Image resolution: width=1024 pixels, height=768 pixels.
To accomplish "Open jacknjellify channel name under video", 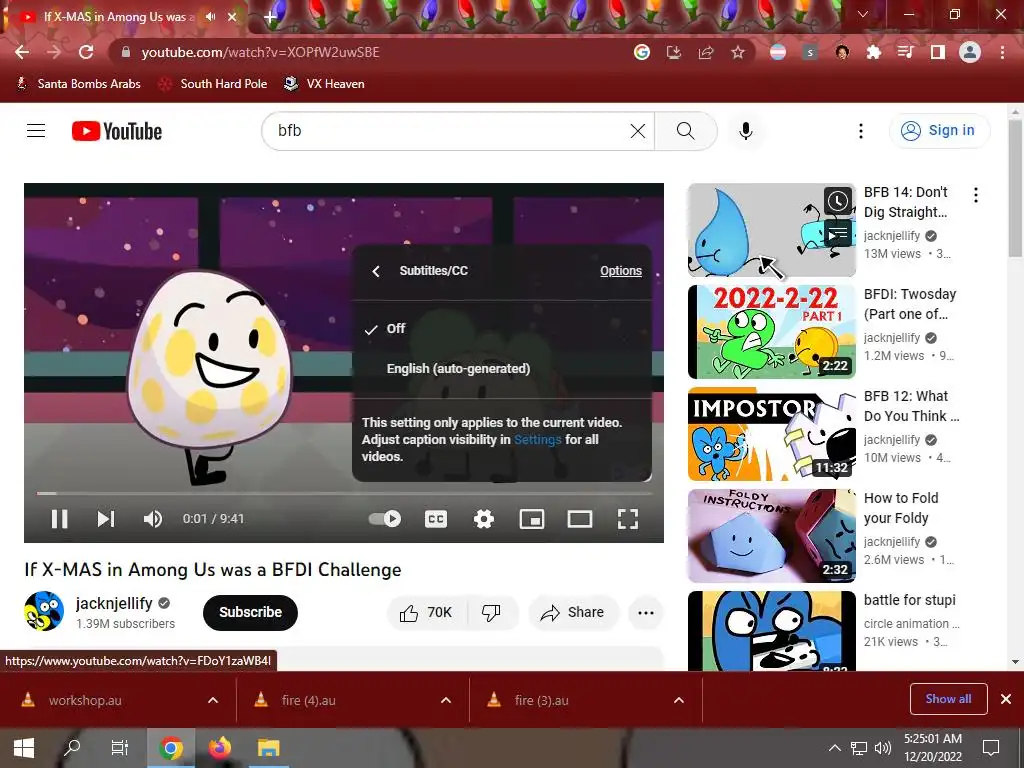I will click(x=114, y=603).
